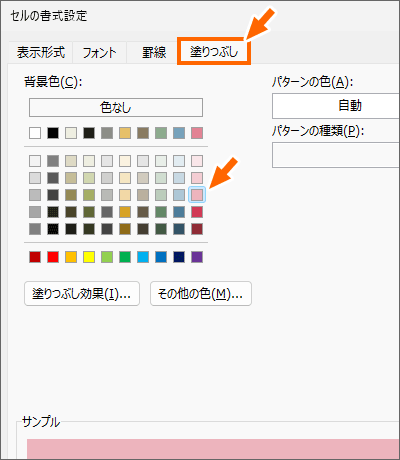Pick the white swatch in theme row
This screenshot has height=460, width=400.
coord(35,133)
